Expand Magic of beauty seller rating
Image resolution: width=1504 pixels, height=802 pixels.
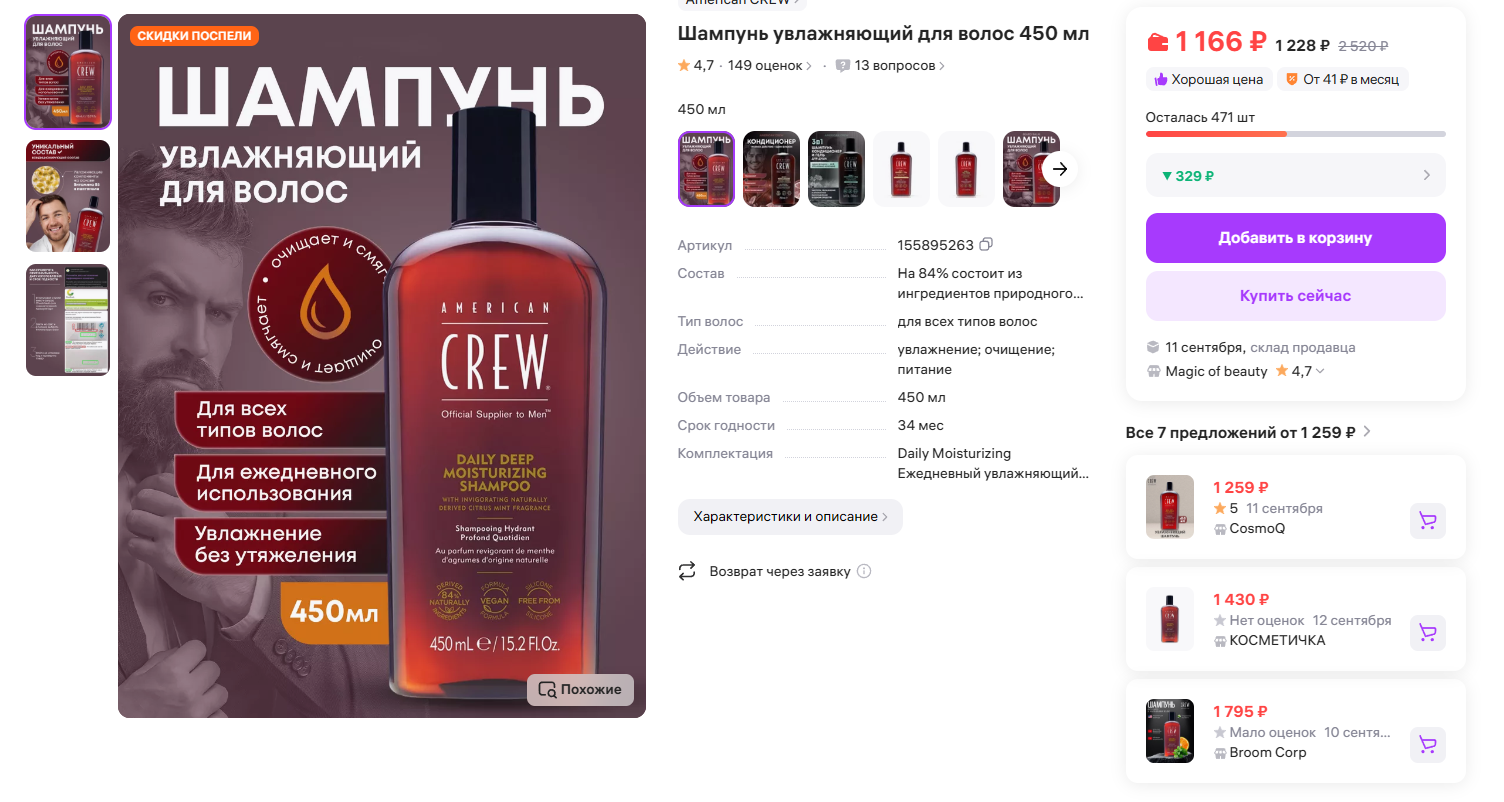tap(1320, 371)
